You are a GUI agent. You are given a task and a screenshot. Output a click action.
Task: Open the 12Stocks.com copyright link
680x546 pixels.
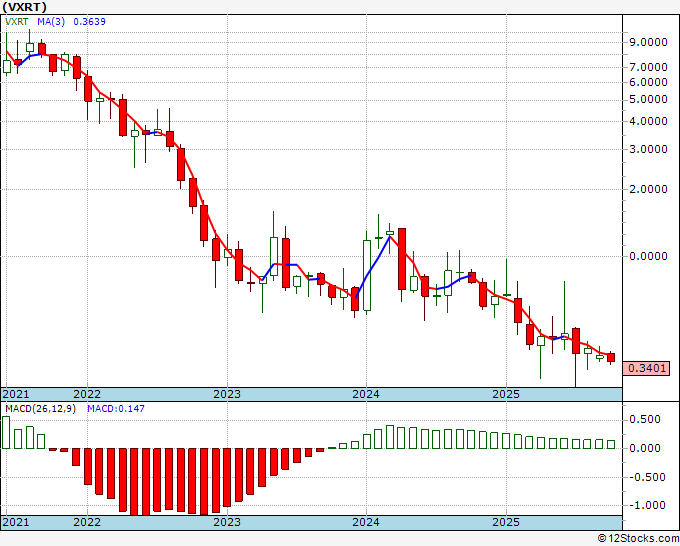coord(638,539)
